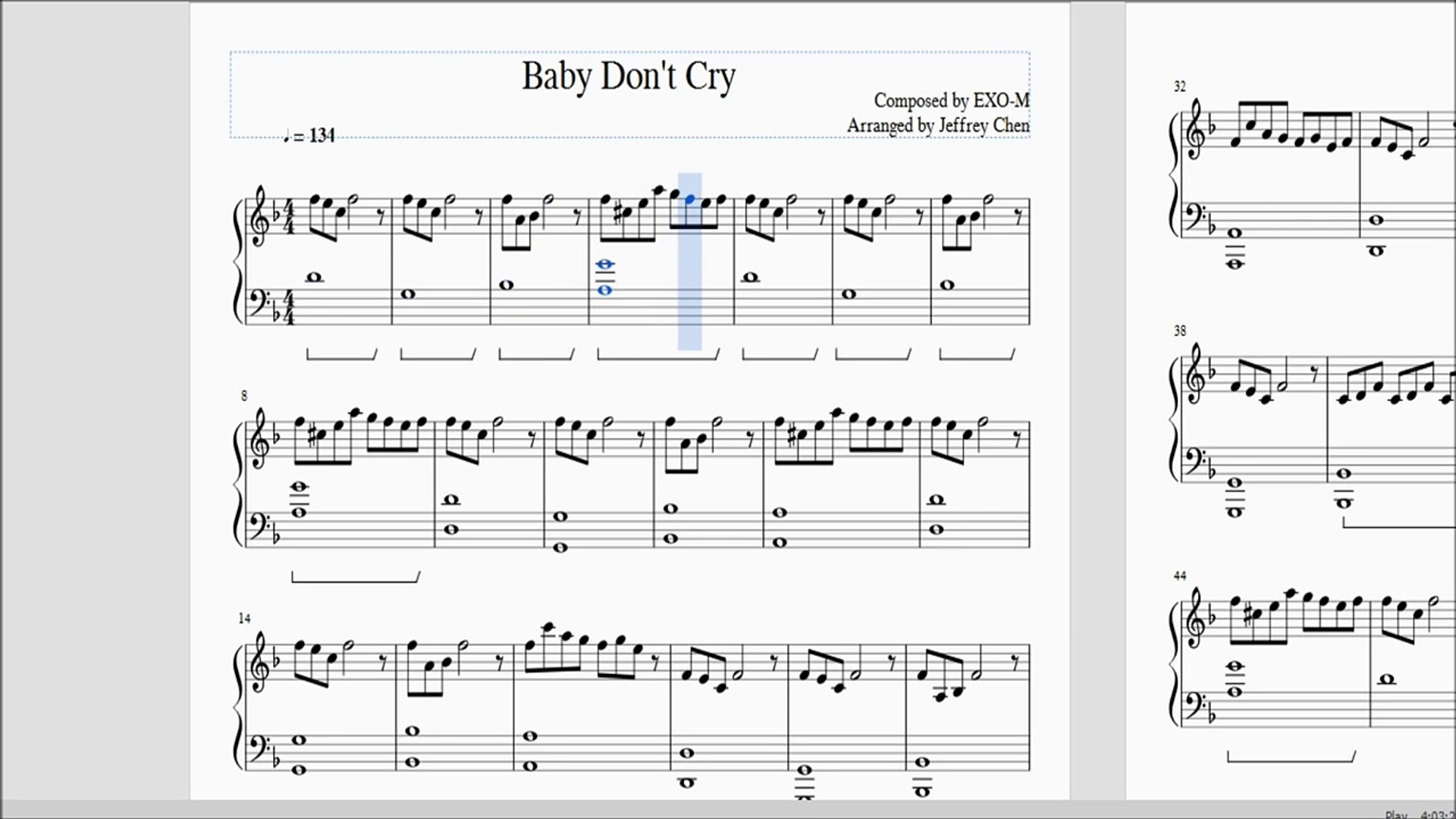Click the blue highlighted note under playback cursor

point(690,199)
